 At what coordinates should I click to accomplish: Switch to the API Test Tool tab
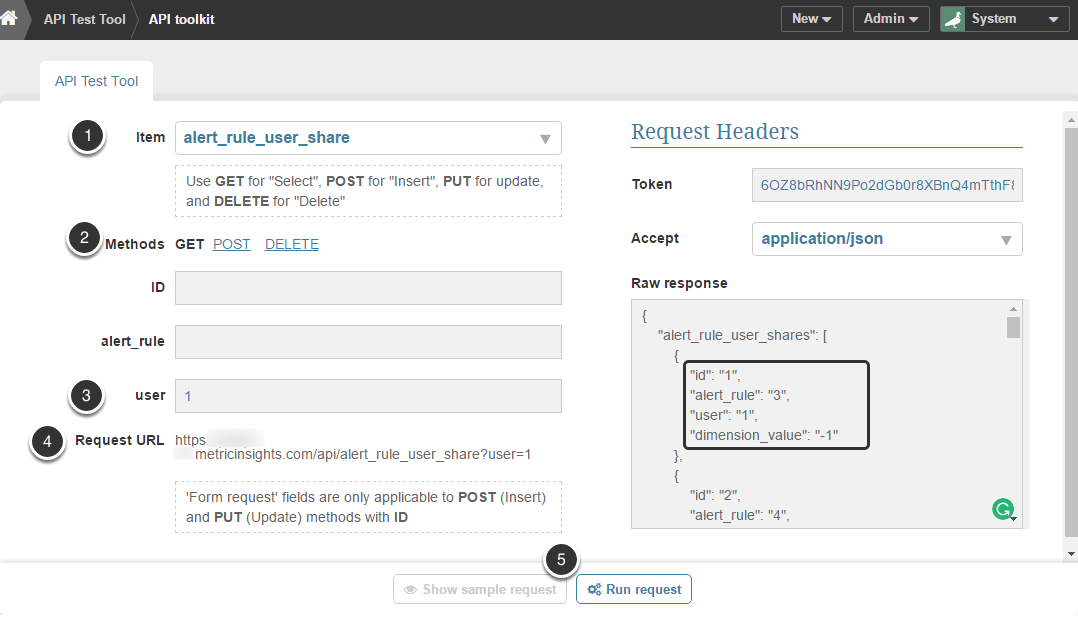tap(97, 81)
